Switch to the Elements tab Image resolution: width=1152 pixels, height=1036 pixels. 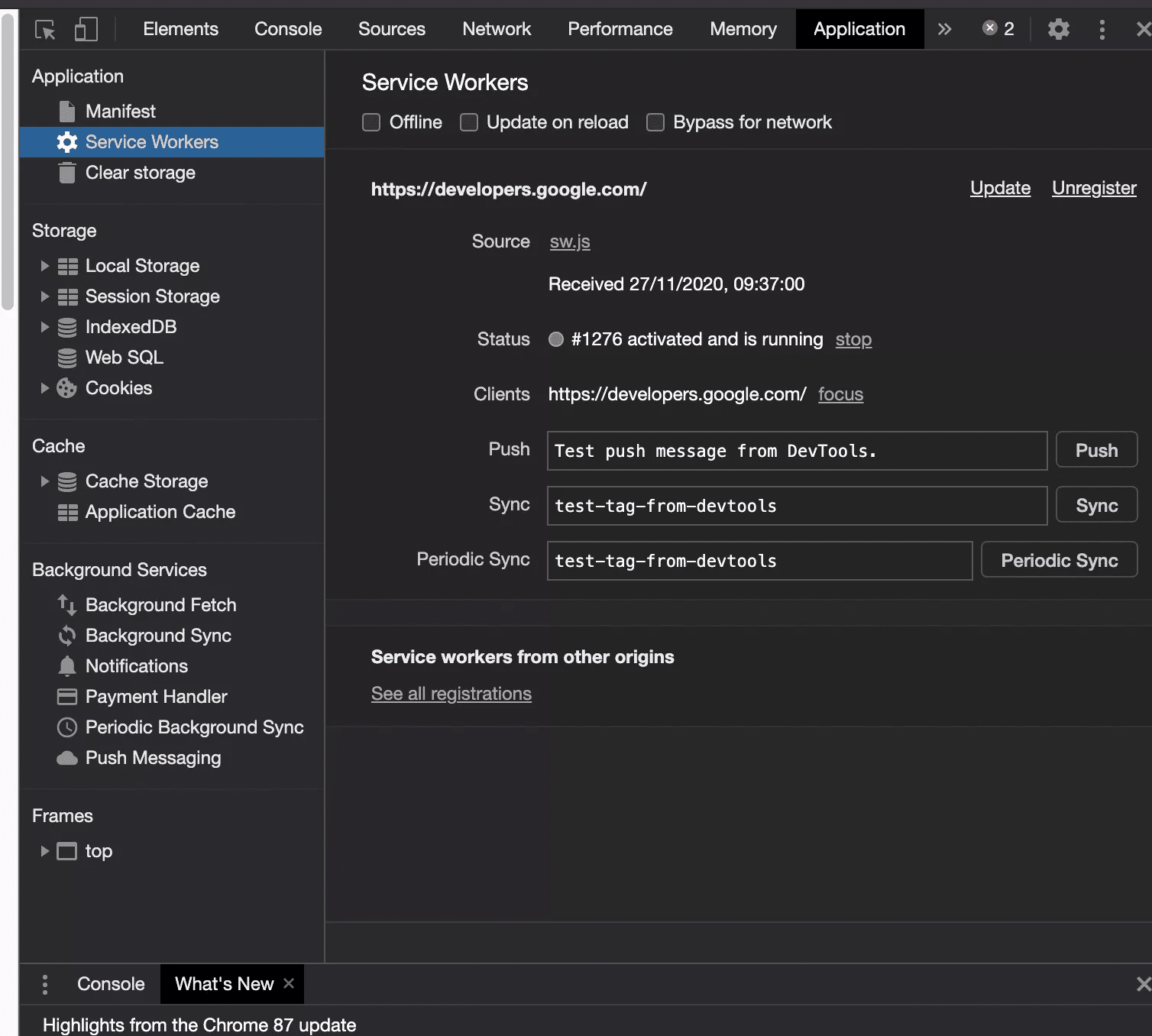(181, 29)
